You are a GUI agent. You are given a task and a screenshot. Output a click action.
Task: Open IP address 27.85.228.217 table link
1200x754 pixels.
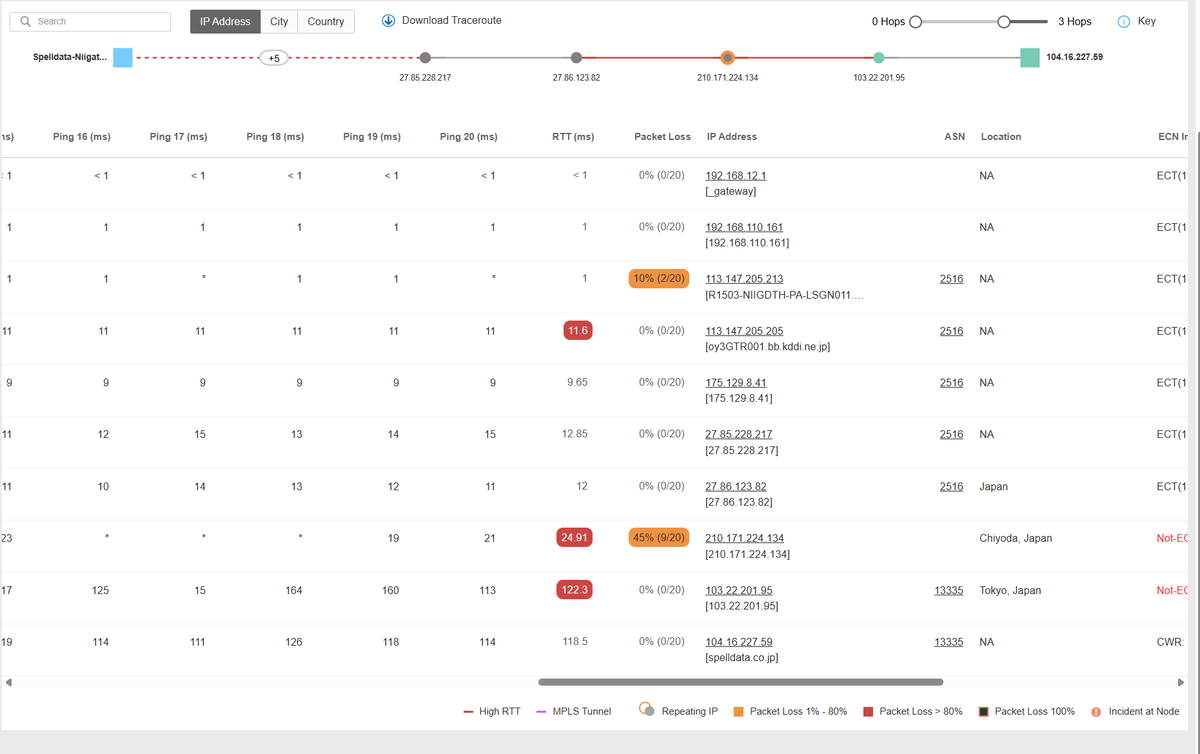pyautogui.click(x=739, y=434)
